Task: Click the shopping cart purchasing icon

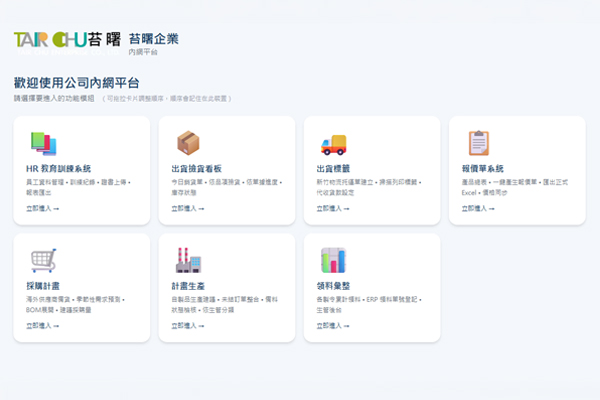Action: (44, 260)
